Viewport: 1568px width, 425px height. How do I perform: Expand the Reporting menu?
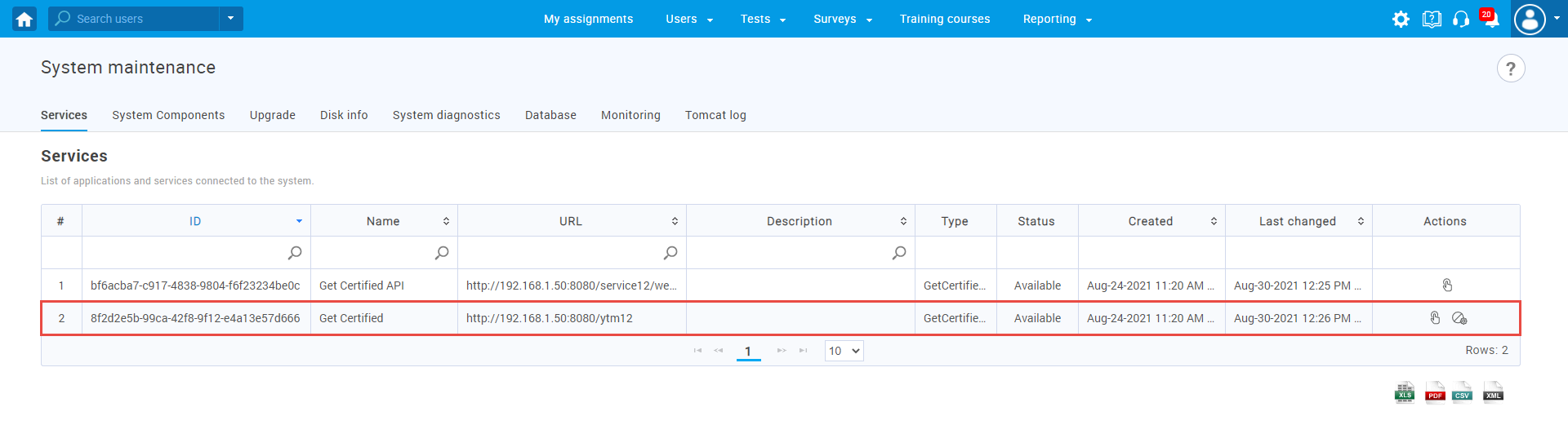click(1058, 19)
